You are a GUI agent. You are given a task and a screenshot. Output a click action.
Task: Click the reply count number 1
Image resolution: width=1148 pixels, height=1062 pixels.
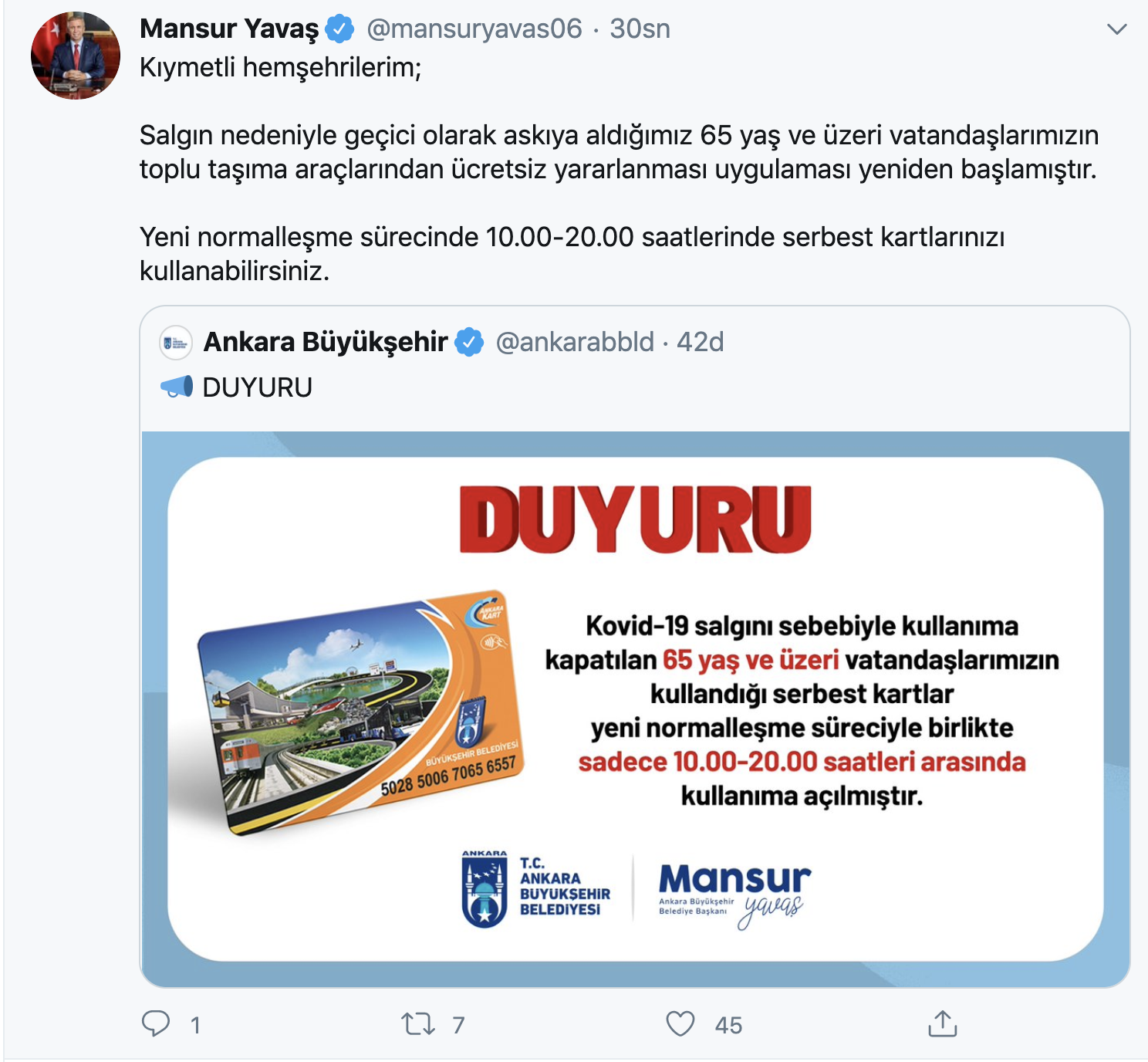pos(195,1025)
